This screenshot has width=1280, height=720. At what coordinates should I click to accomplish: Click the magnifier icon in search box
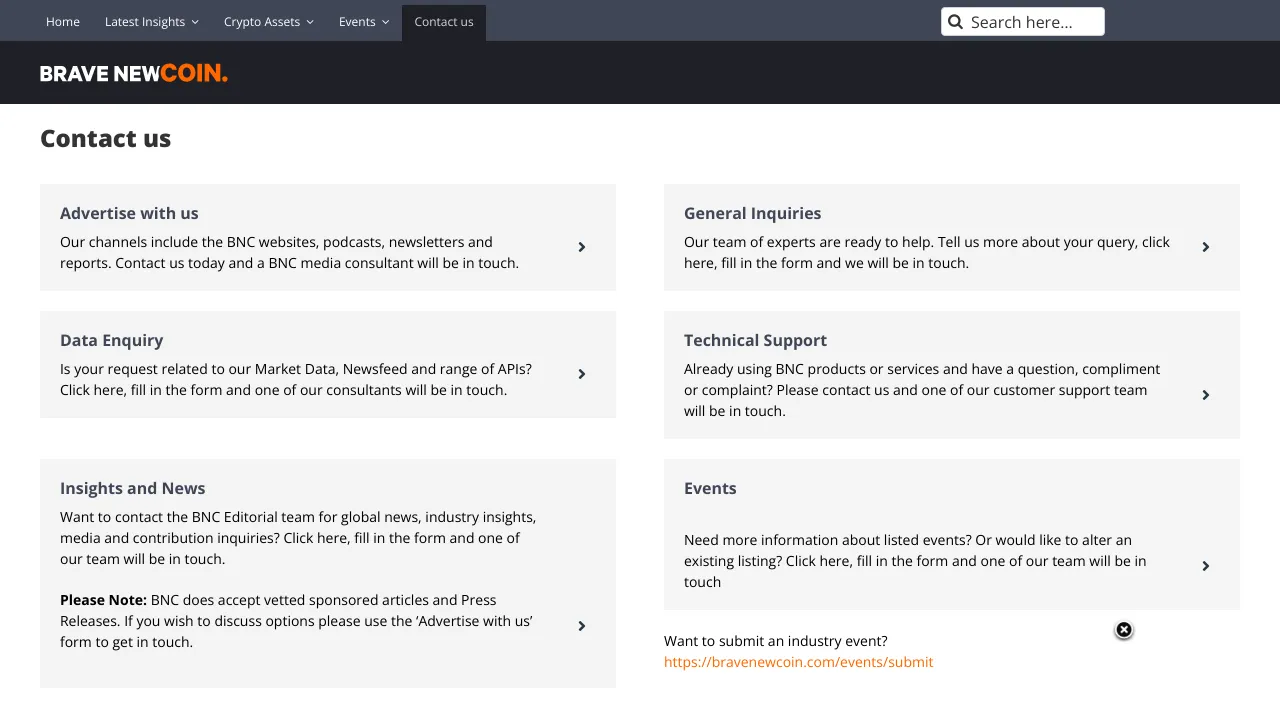pyautogui.click(x=955, y=22)
